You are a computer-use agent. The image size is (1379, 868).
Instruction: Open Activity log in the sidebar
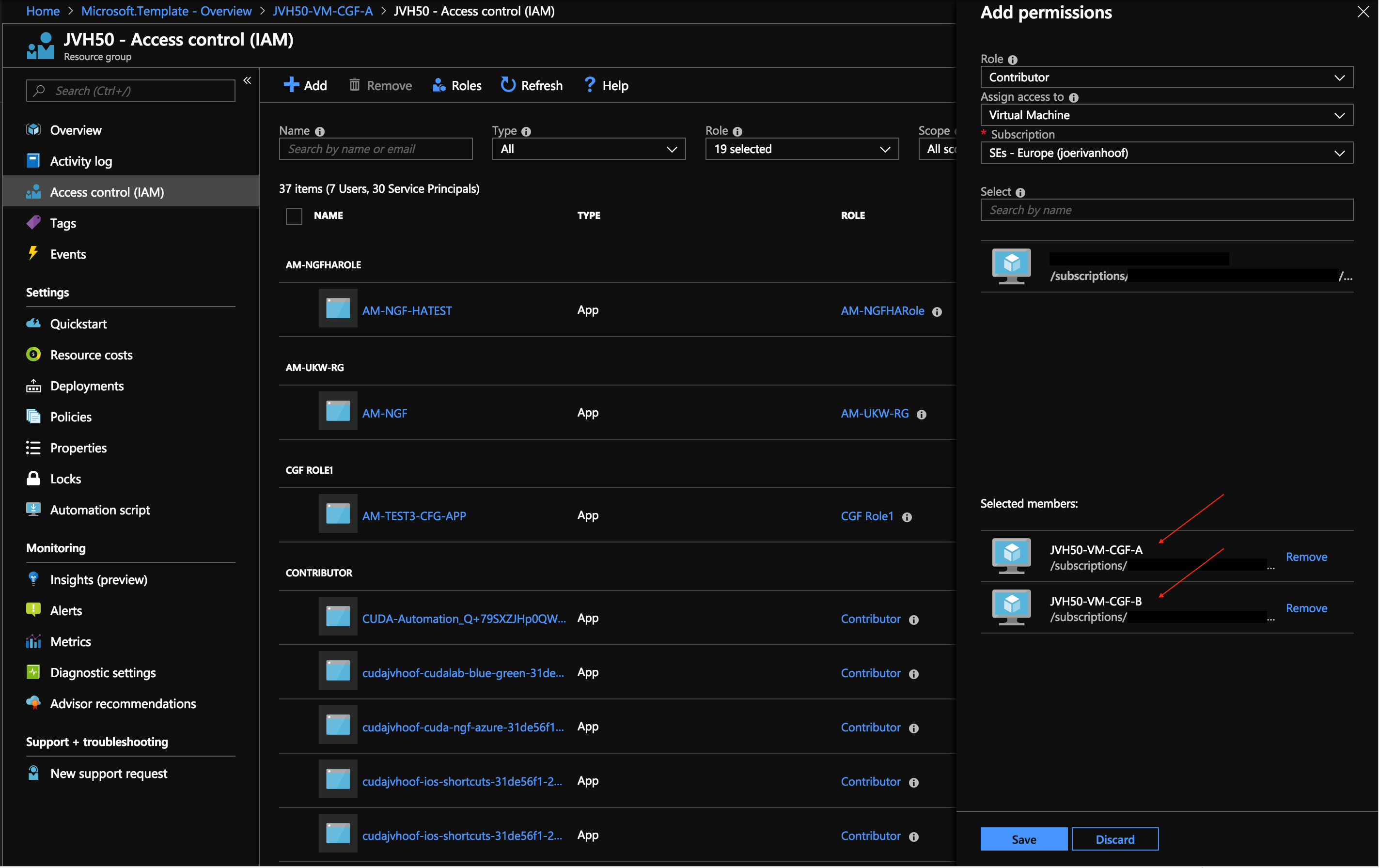tap(81, 161)
